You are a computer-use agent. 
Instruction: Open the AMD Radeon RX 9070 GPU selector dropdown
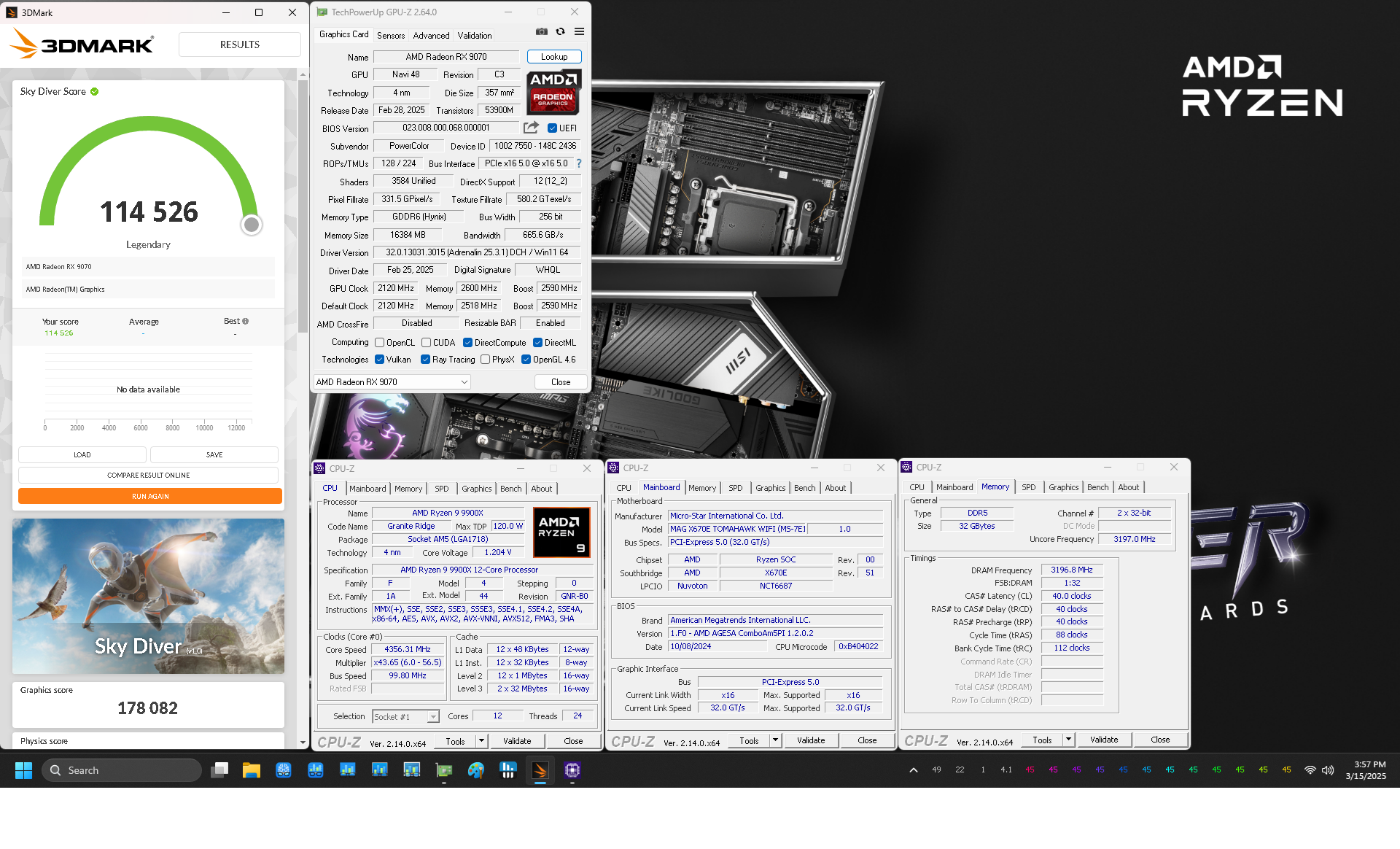click(392, 382)
